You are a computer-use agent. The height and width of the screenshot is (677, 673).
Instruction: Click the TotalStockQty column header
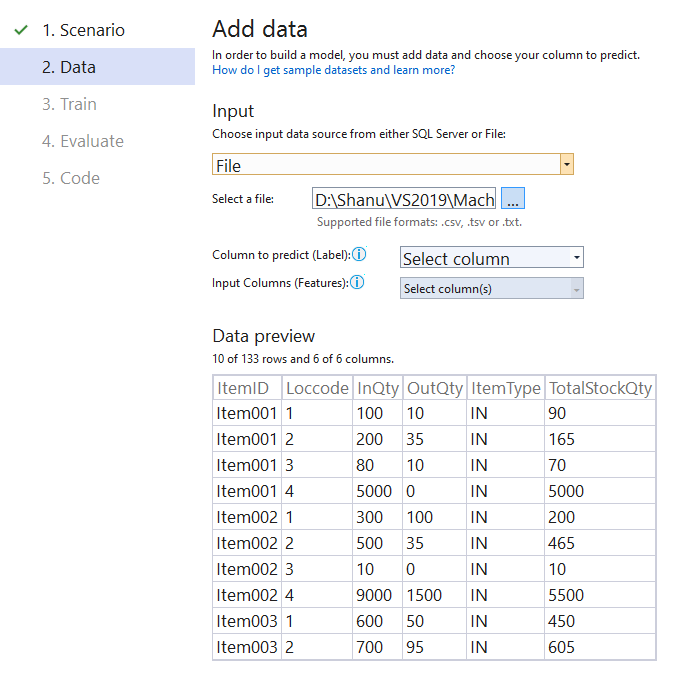pos(600,388)
